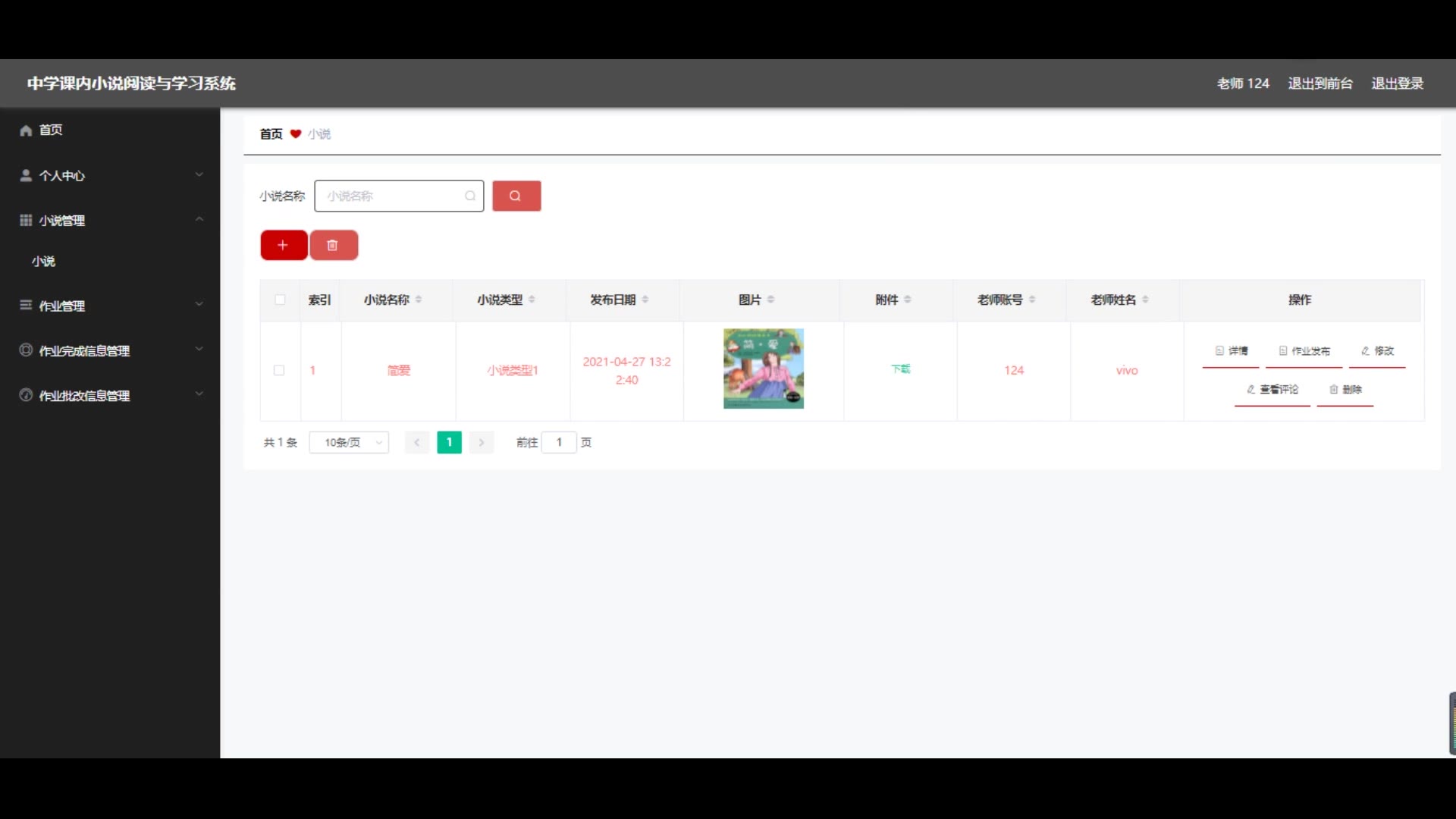1456x819 pixels.
Task: Click the icon beside 作业完成信息管理
Action: (x=26, y=350)
